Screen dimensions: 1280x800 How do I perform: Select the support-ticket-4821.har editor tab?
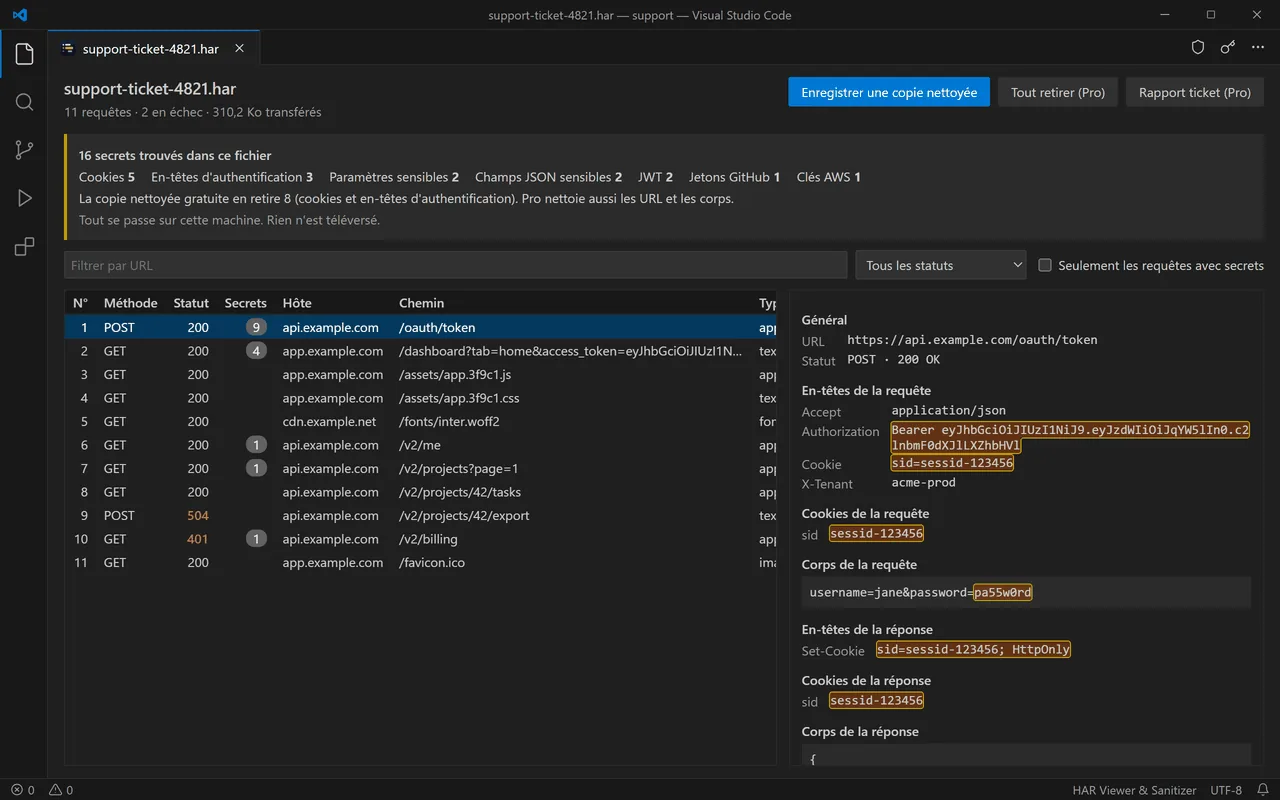(153, 48)
